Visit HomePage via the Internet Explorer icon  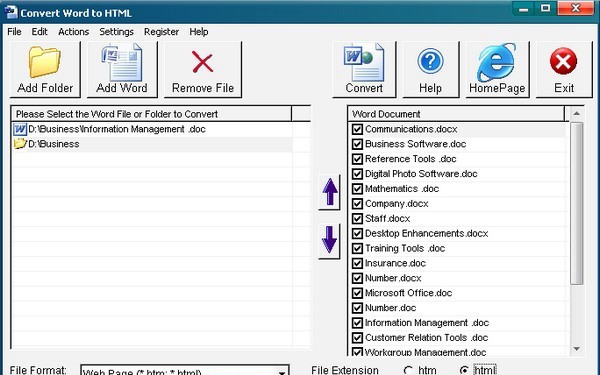pyautogui.click(x=497, y=69)
